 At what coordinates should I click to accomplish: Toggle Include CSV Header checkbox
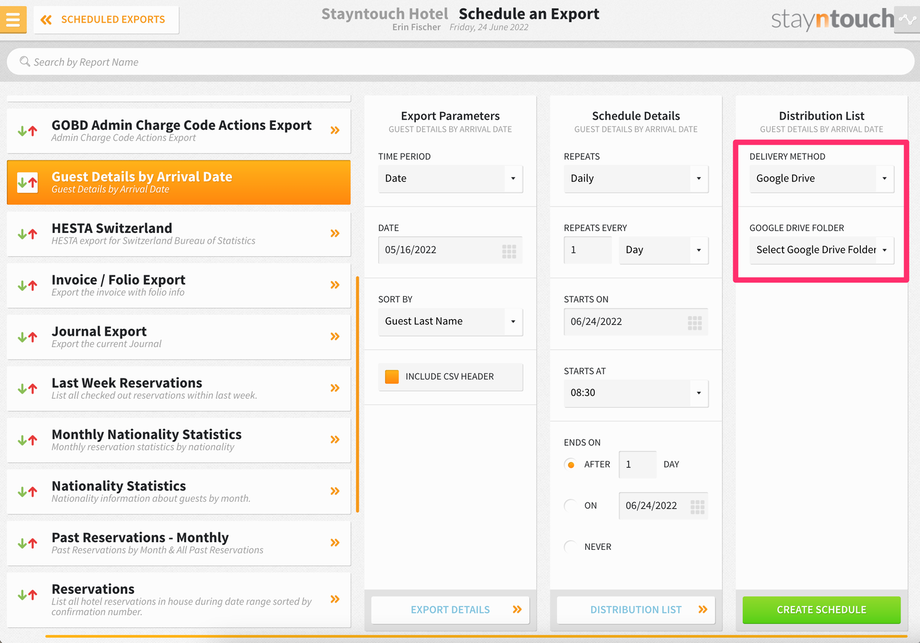(392, 377)
